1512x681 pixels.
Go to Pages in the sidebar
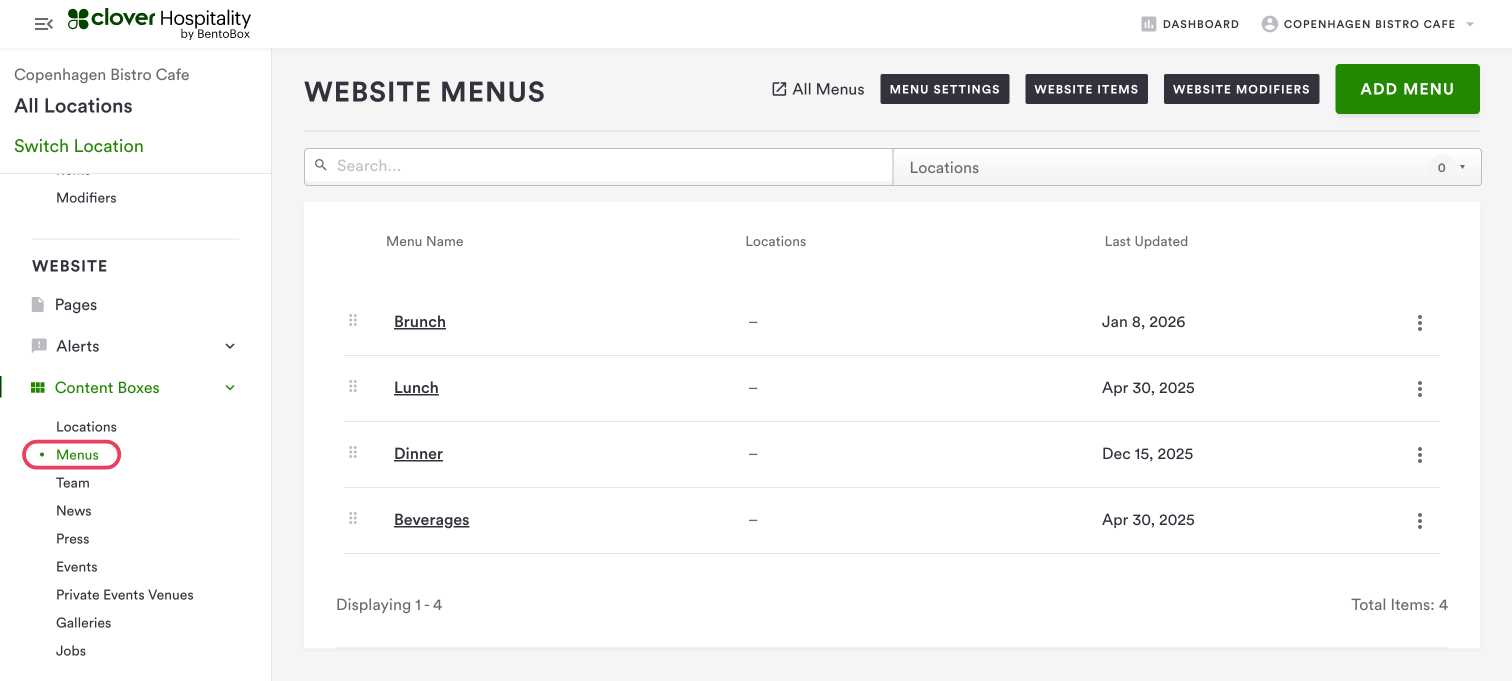click(76, 305)
